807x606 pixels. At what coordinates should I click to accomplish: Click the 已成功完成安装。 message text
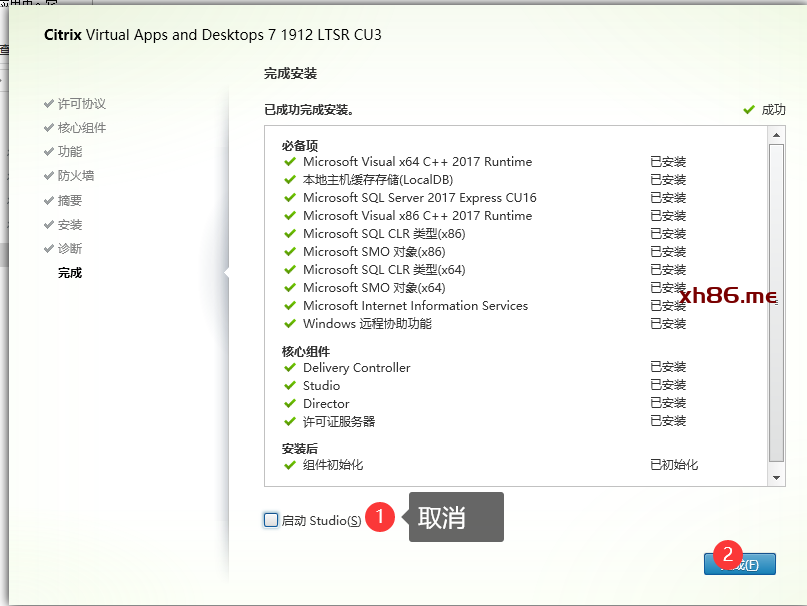coord(309,110)
